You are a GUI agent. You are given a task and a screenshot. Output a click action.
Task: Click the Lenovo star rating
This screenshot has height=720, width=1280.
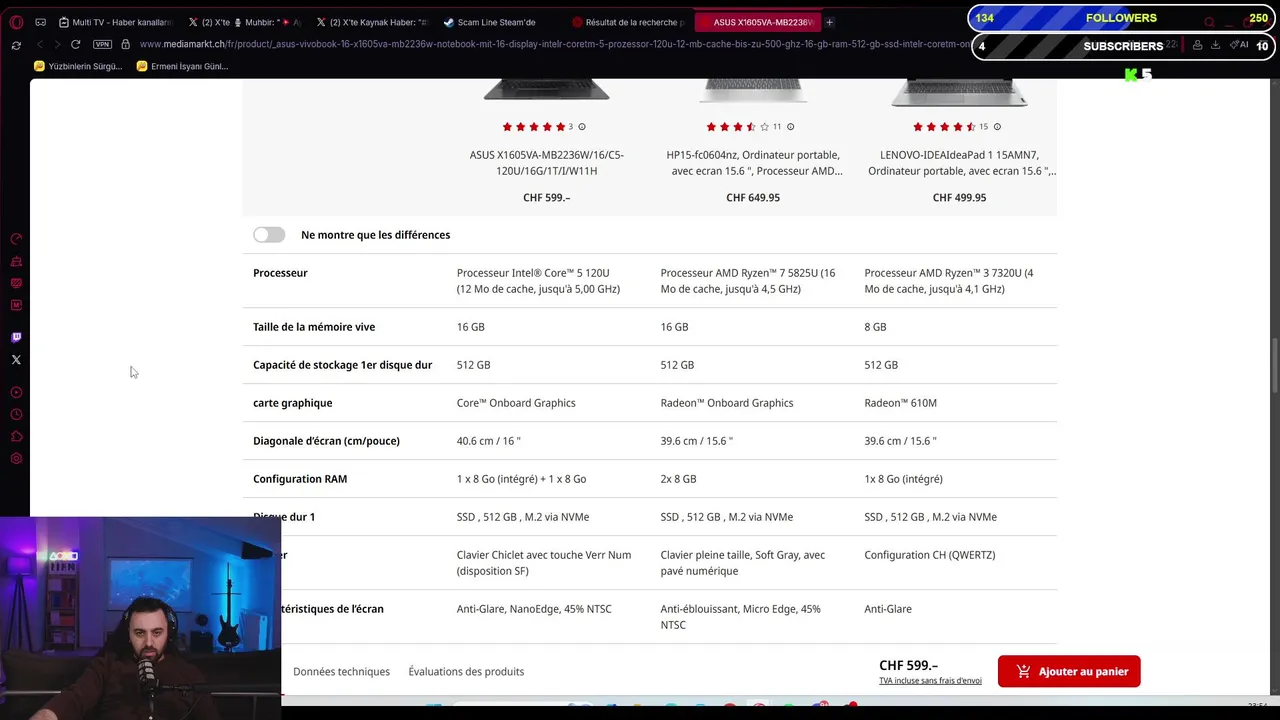click(x=944, y=127)
